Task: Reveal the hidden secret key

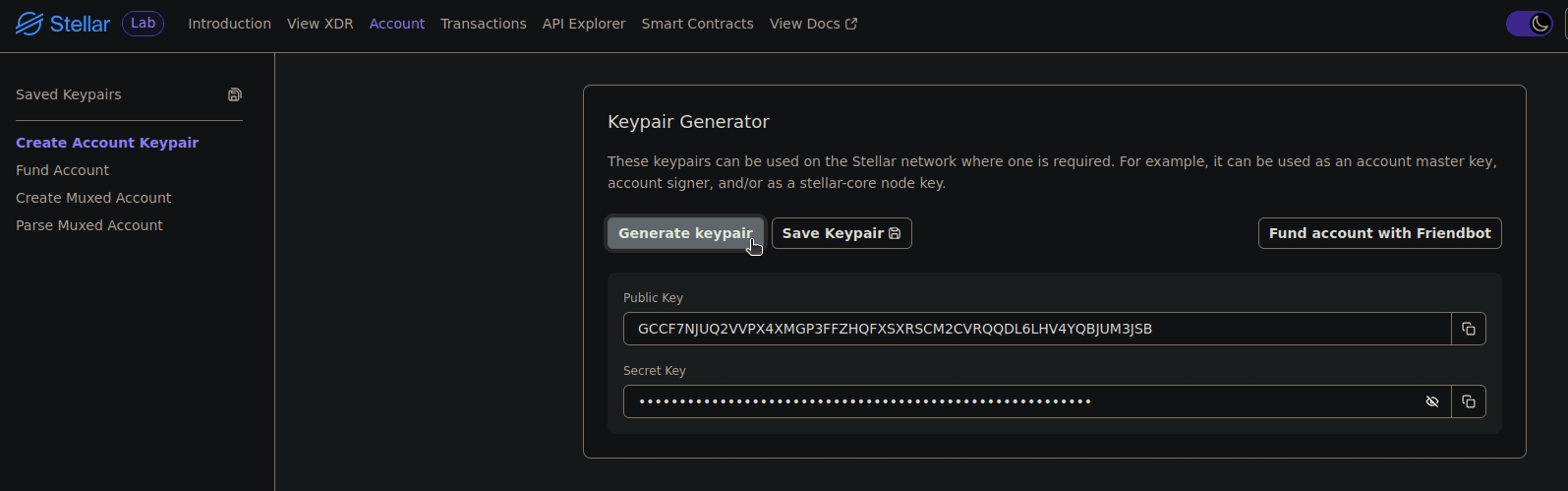Action: (1432, 401)
